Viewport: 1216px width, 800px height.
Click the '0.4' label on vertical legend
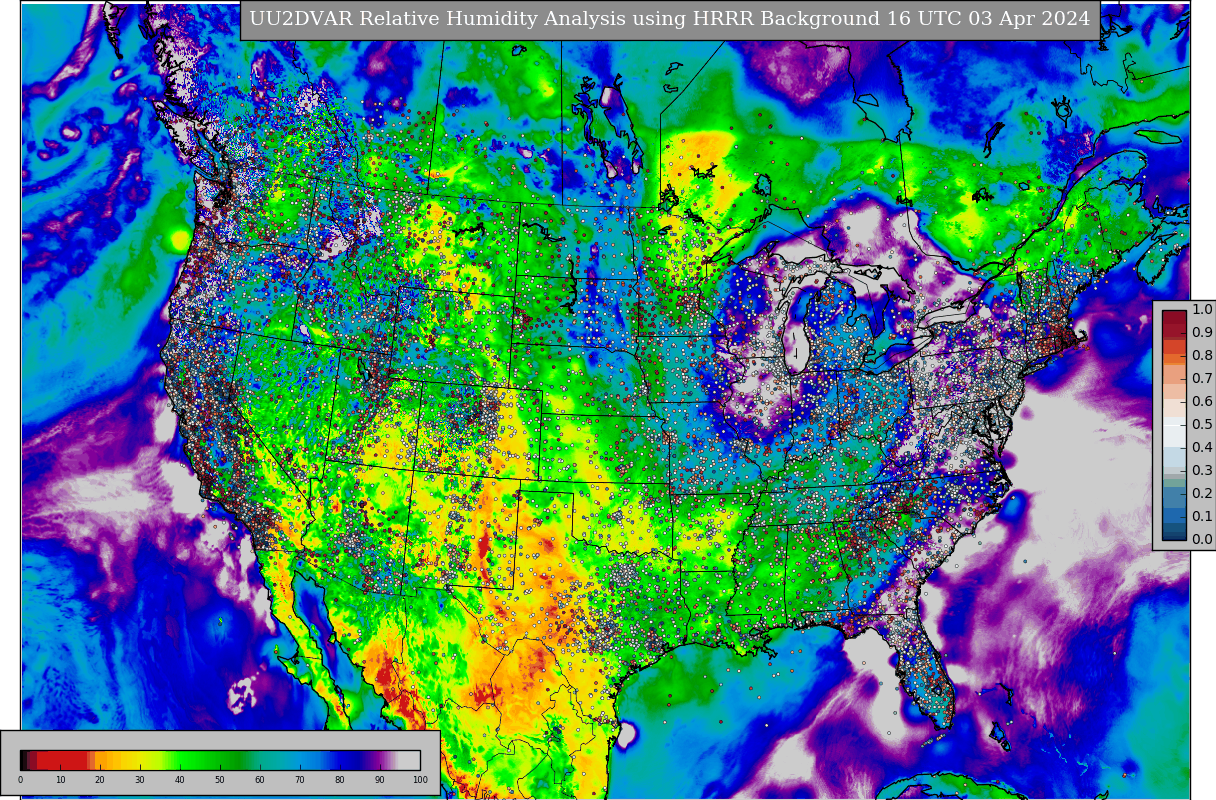coord(1202,447)
